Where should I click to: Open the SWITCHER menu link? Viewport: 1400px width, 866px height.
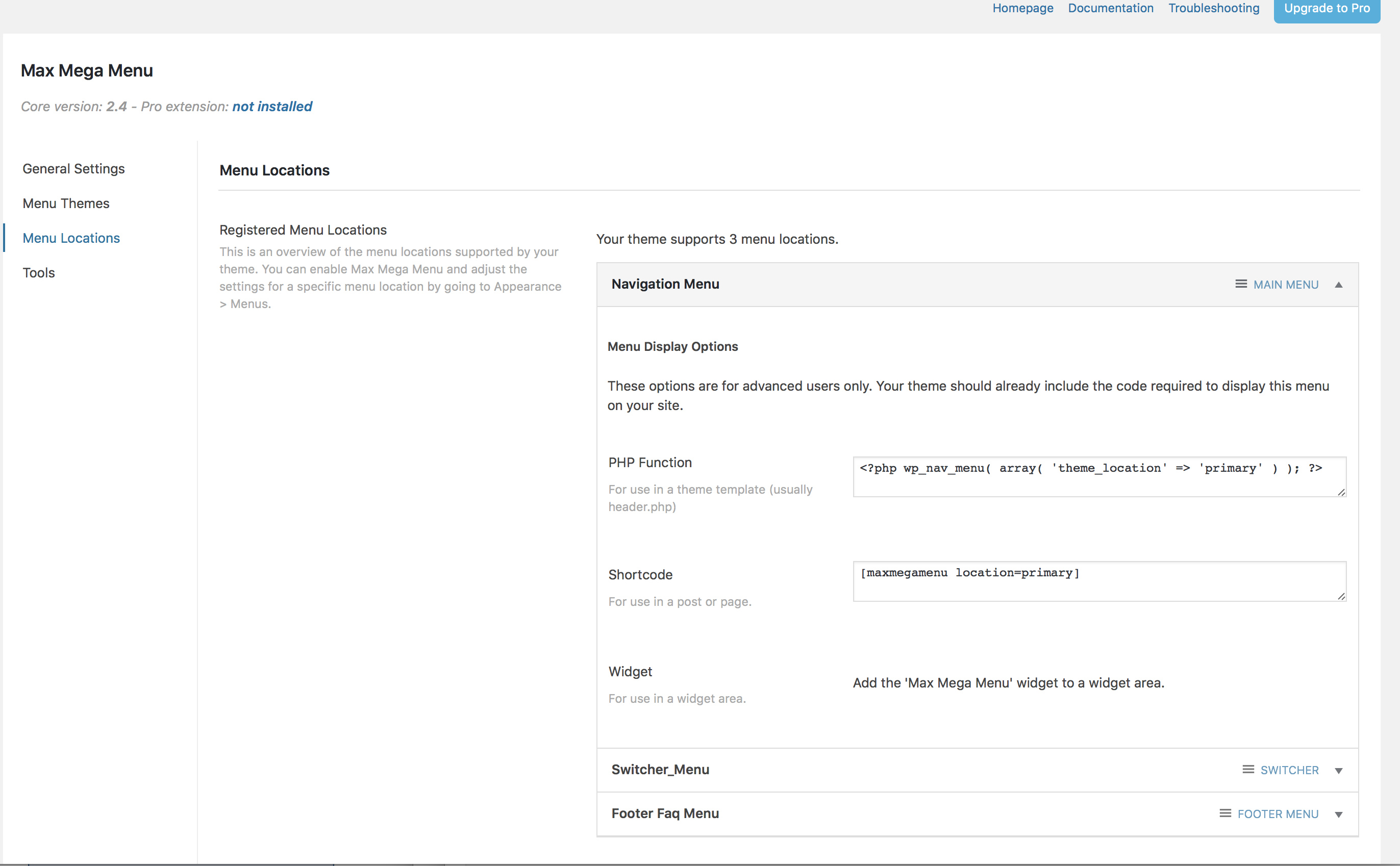(1289, 770)
